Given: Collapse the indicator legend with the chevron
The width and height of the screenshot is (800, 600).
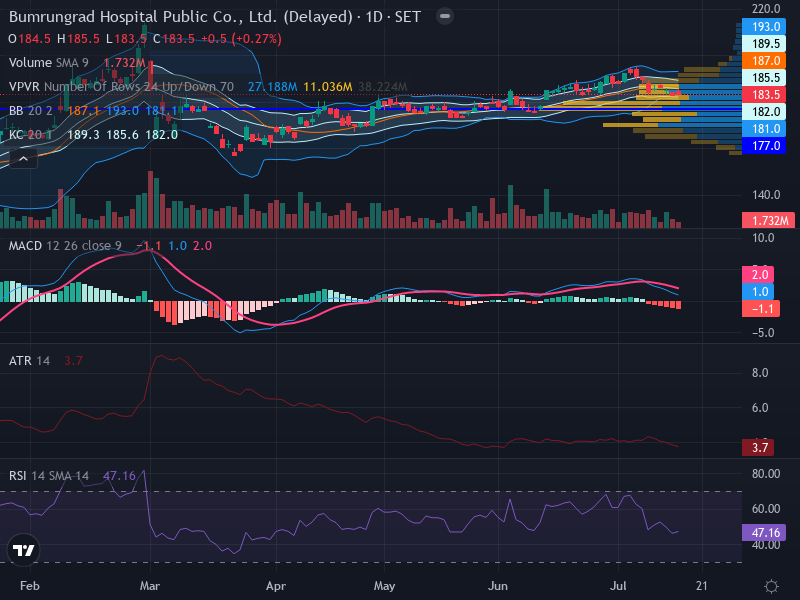Looking at the screenshot, I should pyautogui.click(x=23, y=159).
